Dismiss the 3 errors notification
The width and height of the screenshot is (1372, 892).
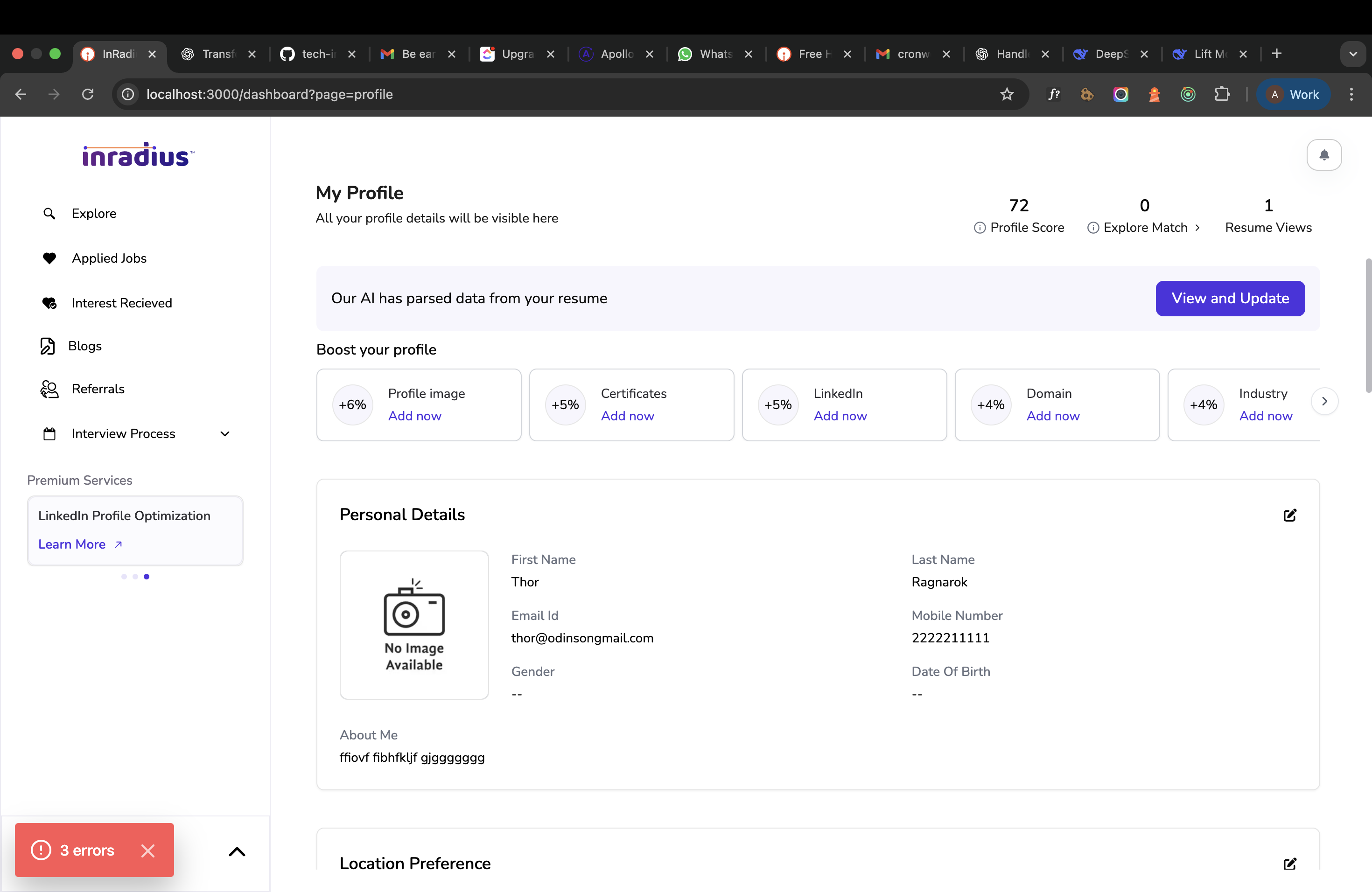[x=148, y=850]
